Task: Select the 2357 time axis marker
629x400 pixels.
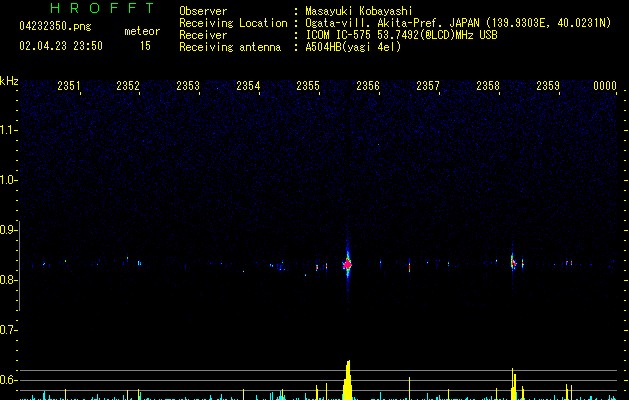Action: click(x=428, y=85)
